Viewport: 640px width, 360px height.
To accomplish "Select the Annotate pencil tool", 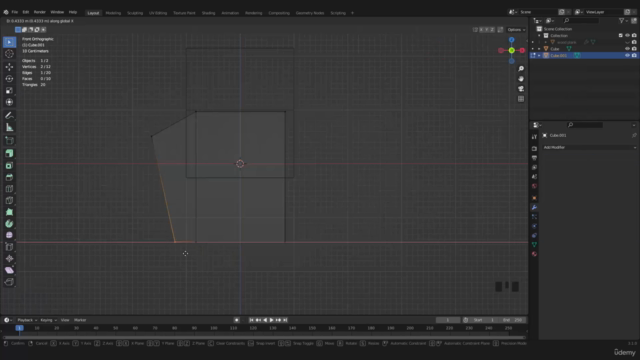I will click(9, 116).
